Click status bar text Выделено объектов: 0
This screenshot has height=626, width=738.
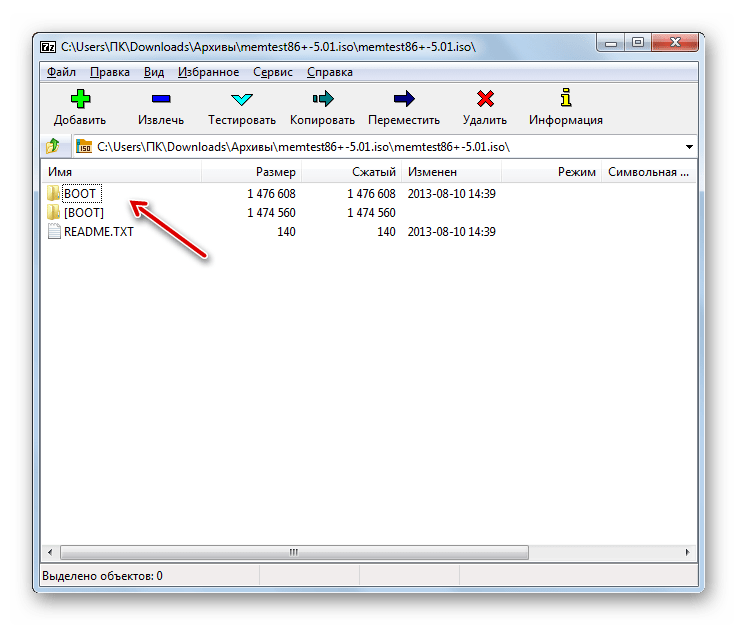pyautogui.click(x=102, y=576)
